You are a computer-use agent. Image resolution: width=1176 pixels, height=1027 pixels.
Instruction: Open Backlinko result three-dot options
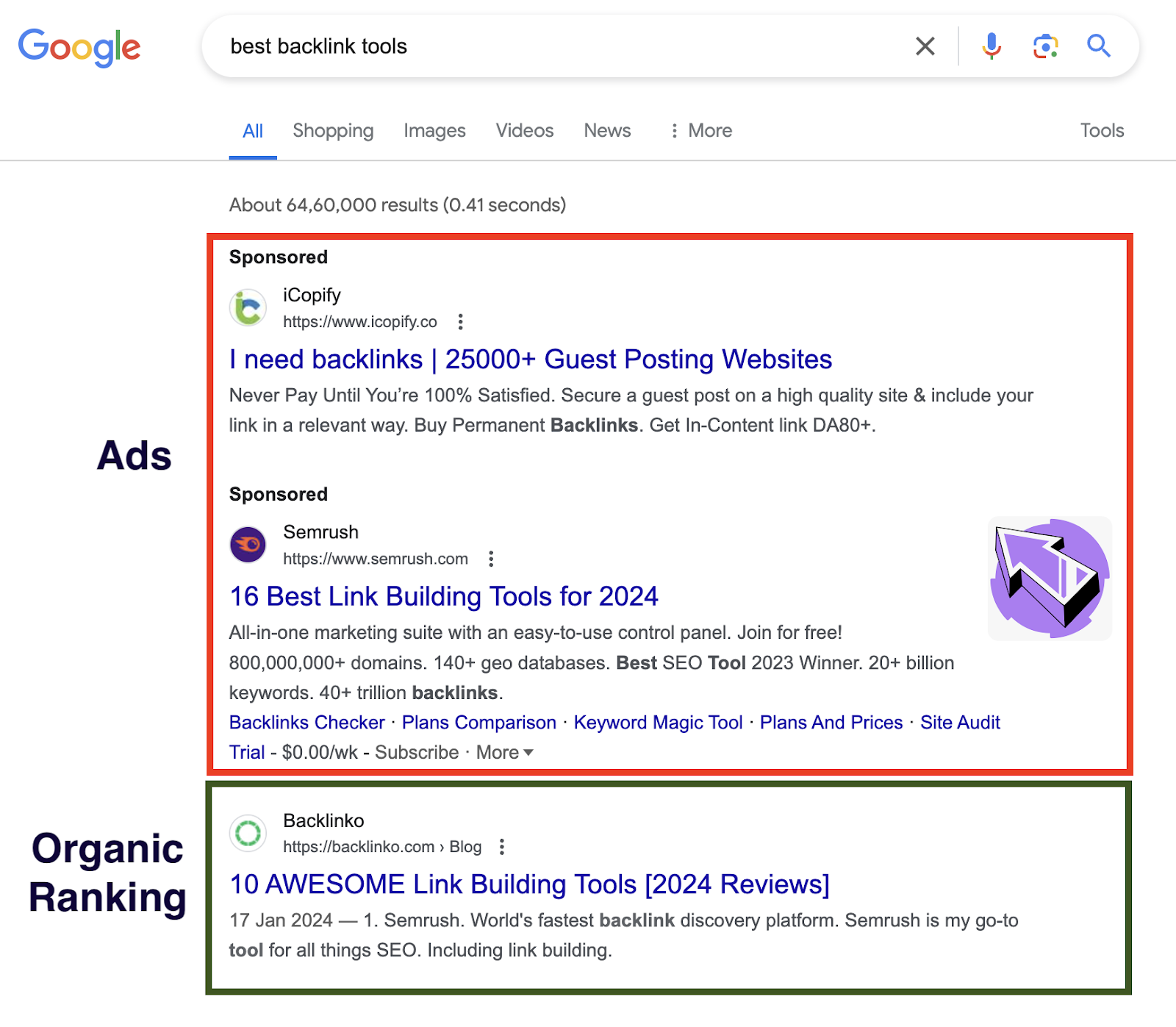502,847
